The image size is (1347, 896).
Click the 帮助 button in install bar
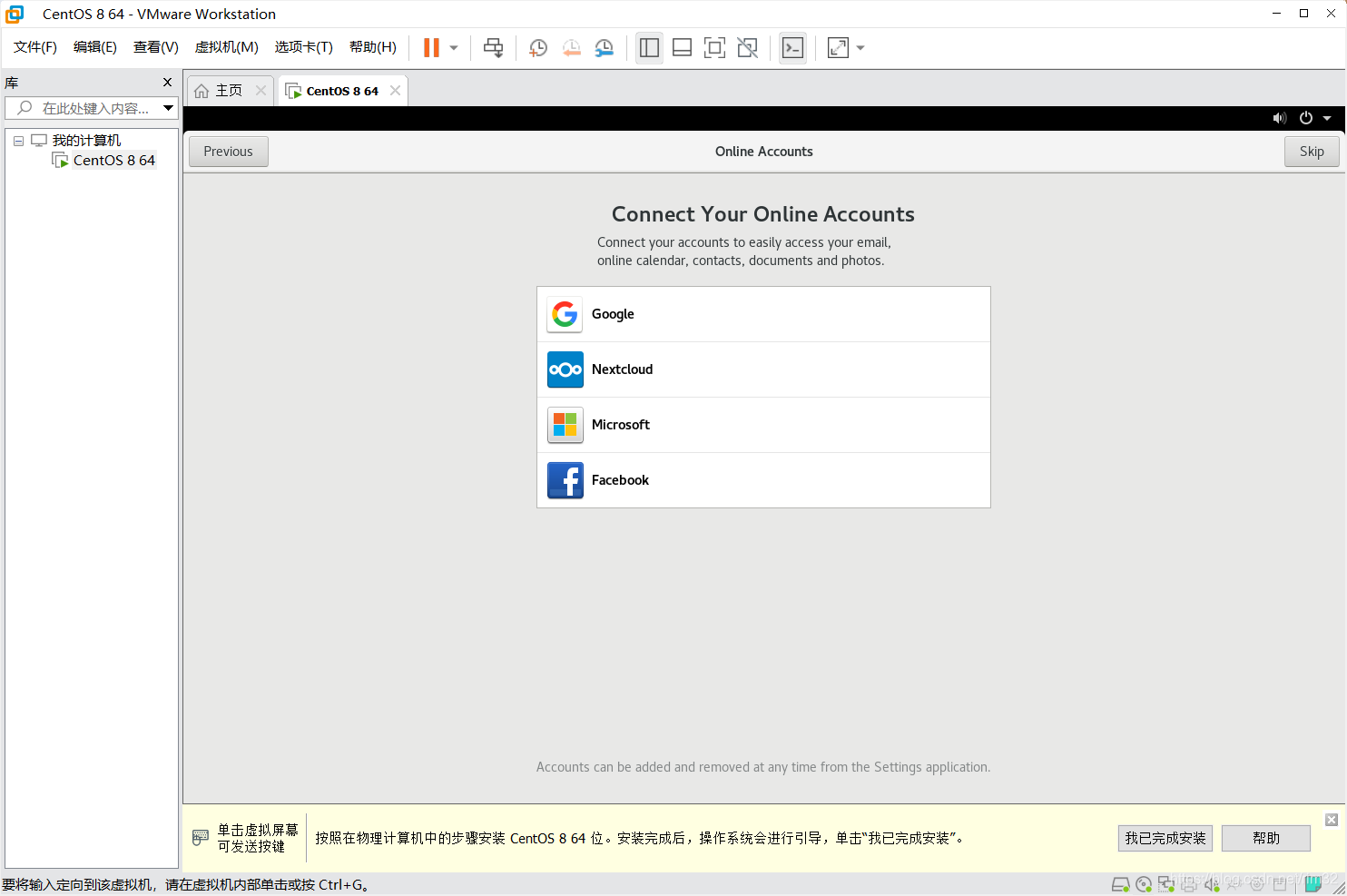(1266, 838)
